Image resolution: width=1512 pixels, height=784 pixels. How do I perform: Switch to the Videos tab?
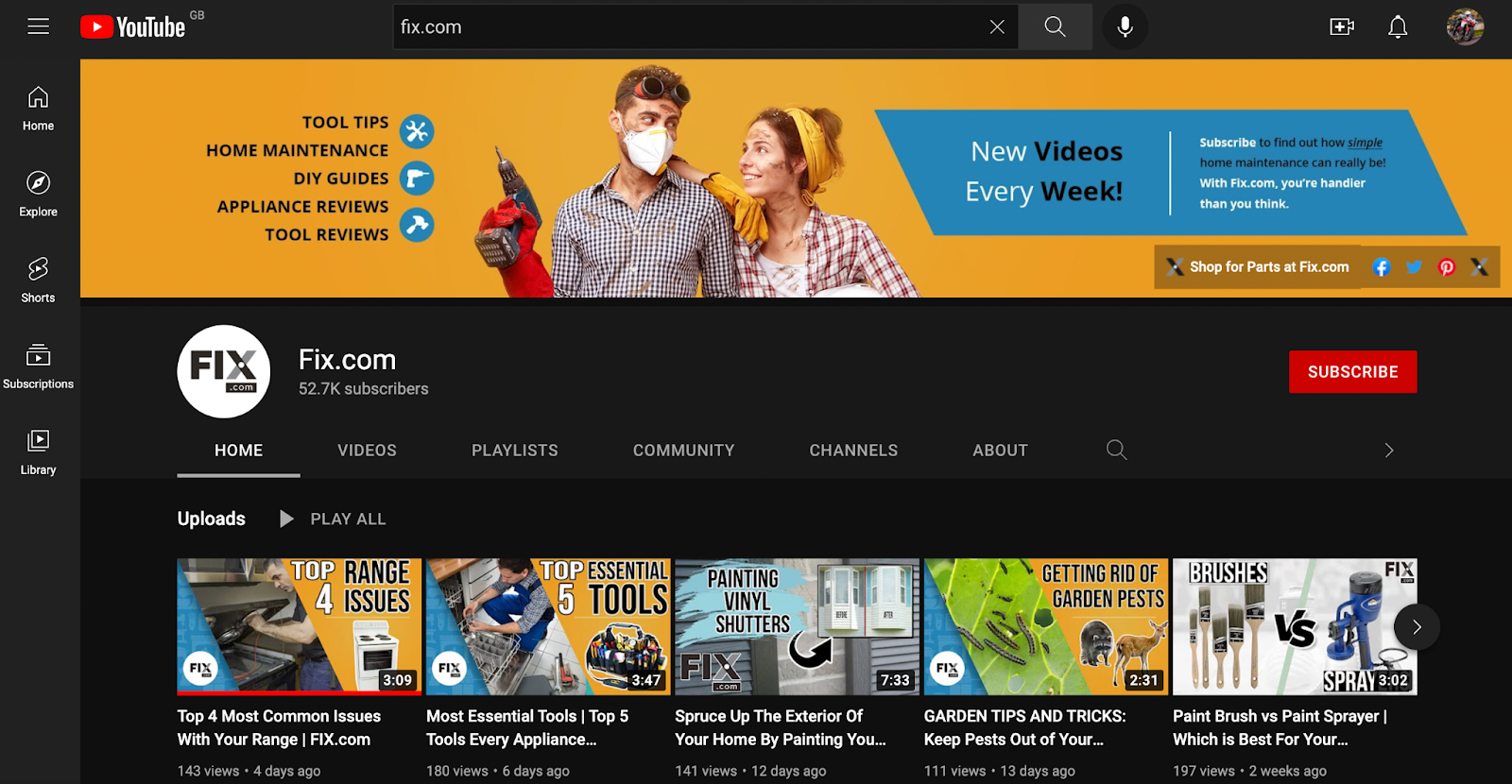[367, 451]
